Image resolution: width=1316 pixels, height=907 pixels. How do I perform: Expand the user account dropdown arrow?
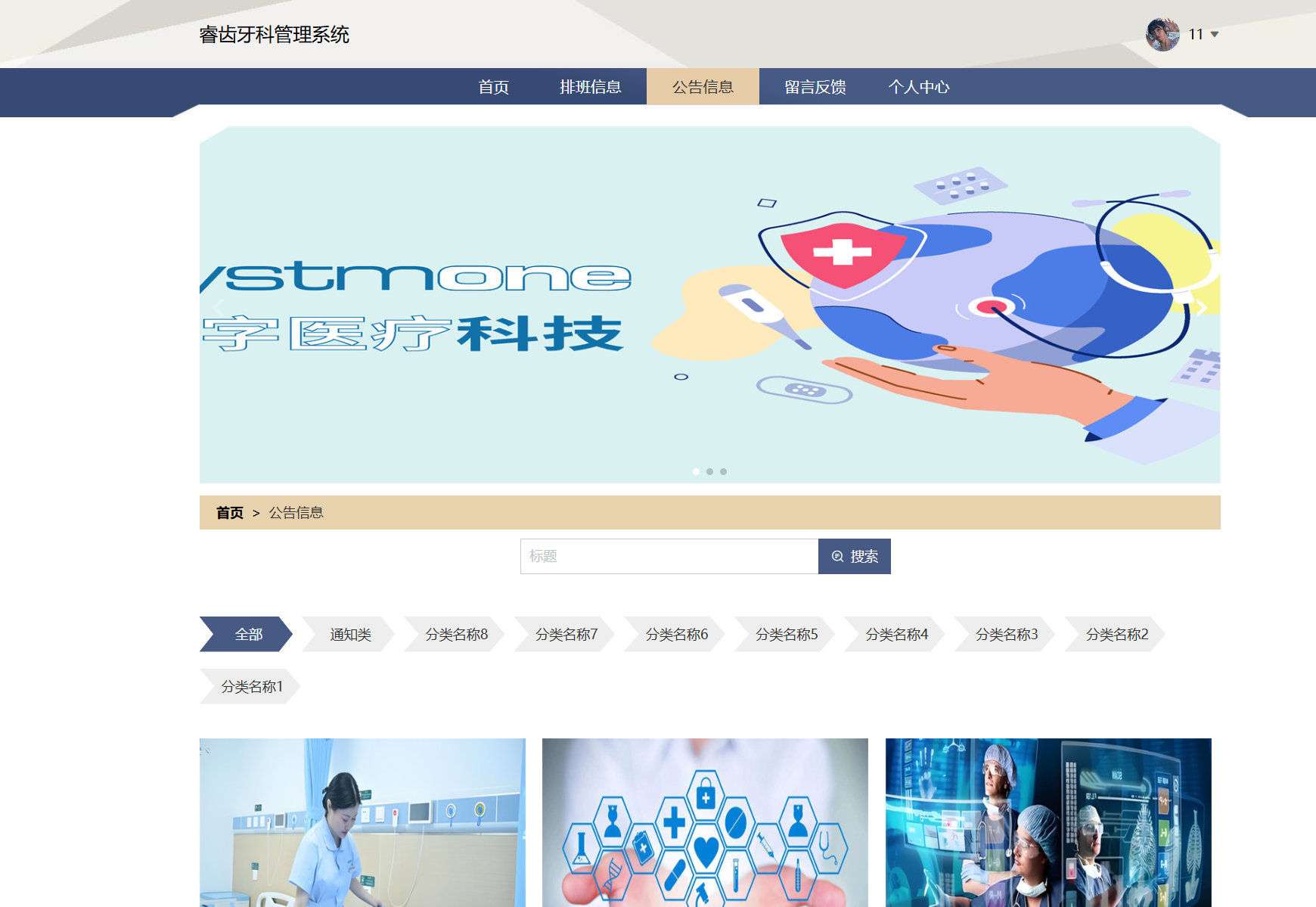[x=1215, y=35]
